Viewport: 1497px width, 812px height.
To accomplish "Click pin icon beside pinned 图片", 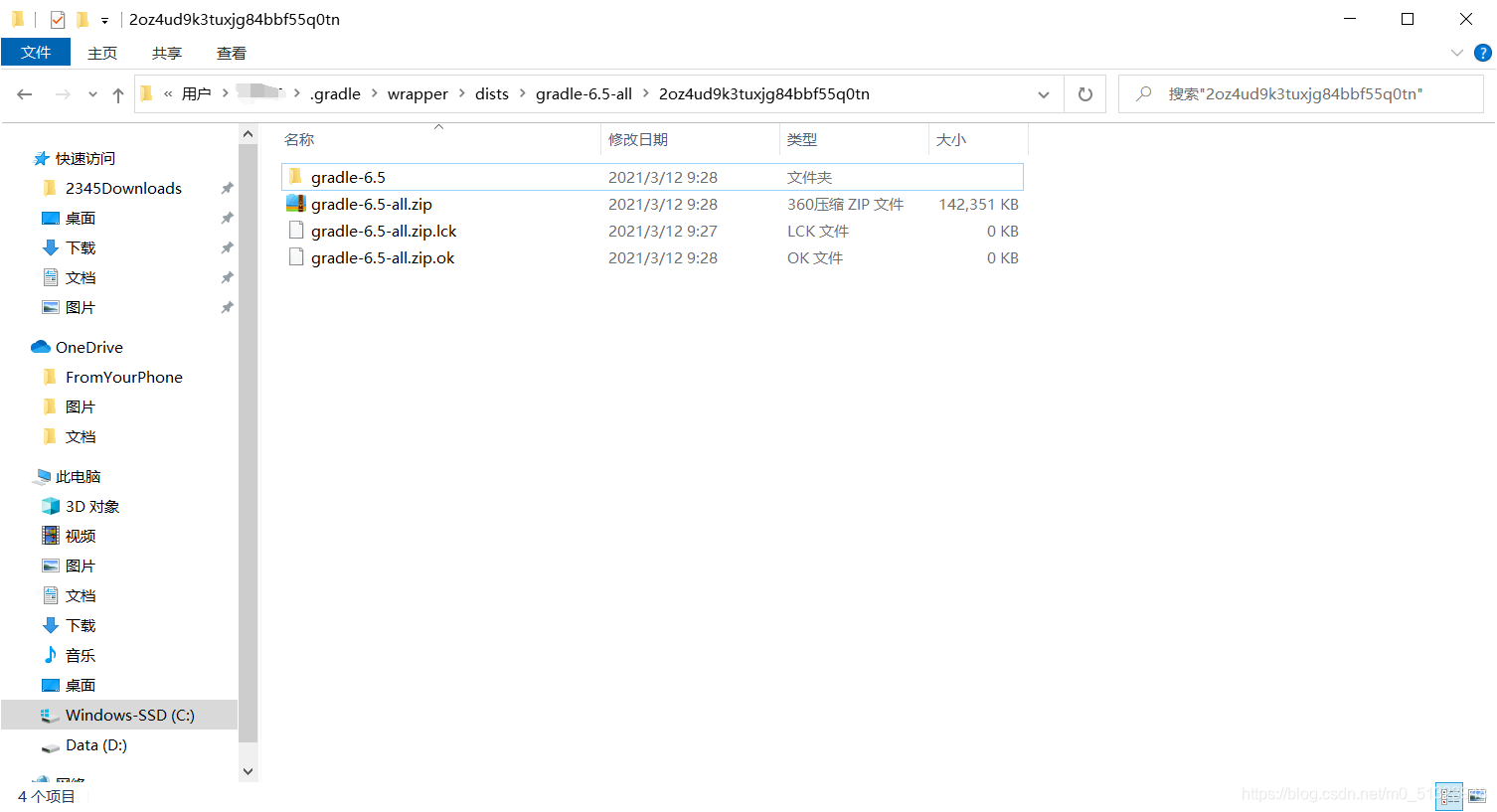I will click(x=227, y=308).
